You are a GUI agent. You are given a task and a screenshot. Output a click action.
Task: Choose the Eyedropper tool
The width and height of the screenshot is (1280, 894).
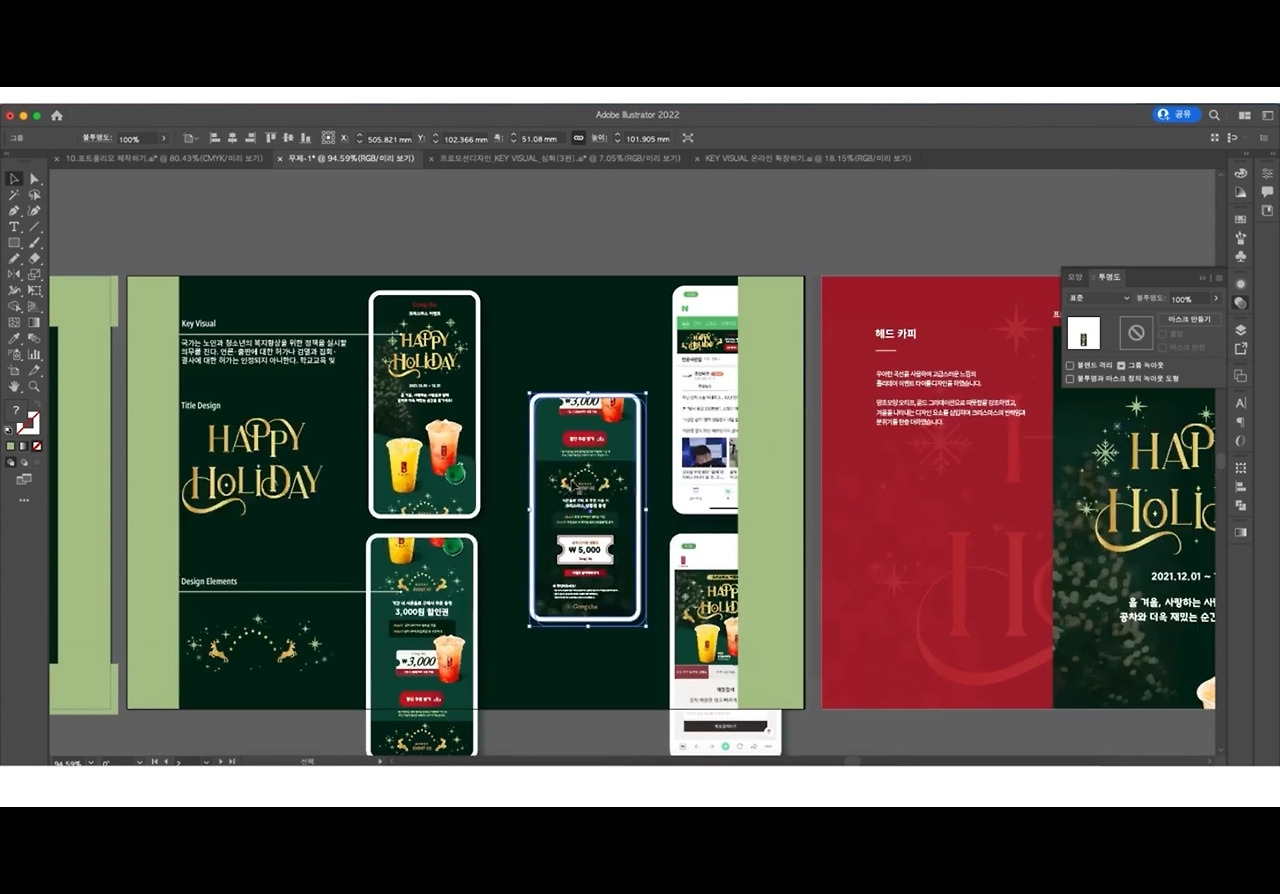14,338
